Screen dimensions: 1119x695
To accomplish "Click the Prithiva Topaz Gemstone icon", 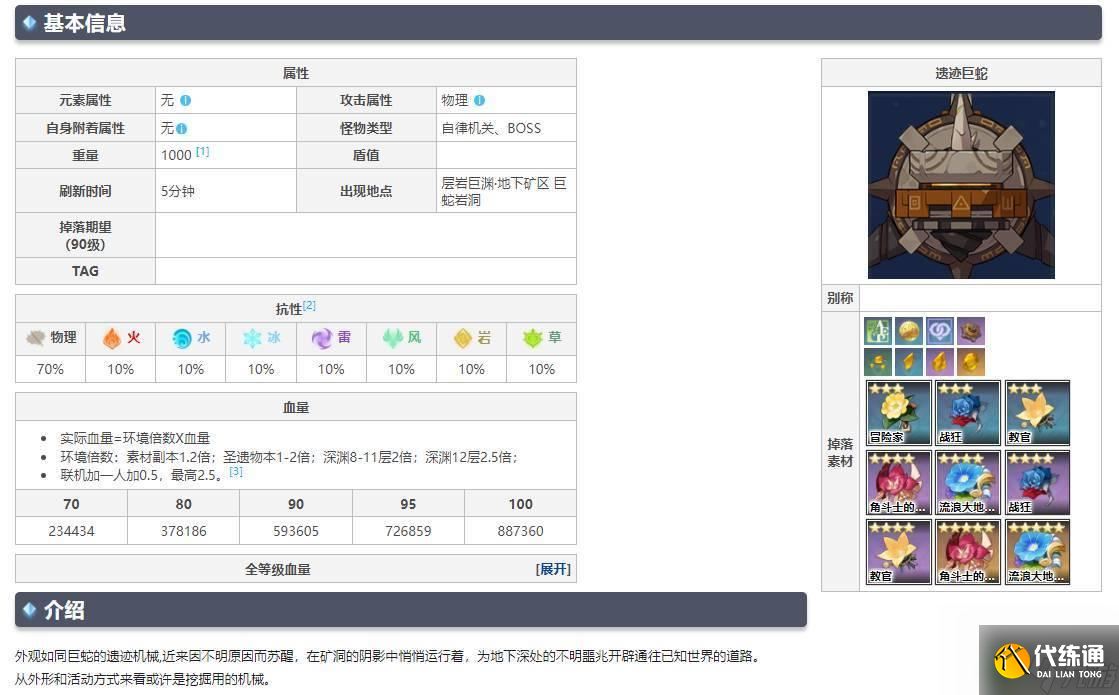I will (x=971, y=362).
